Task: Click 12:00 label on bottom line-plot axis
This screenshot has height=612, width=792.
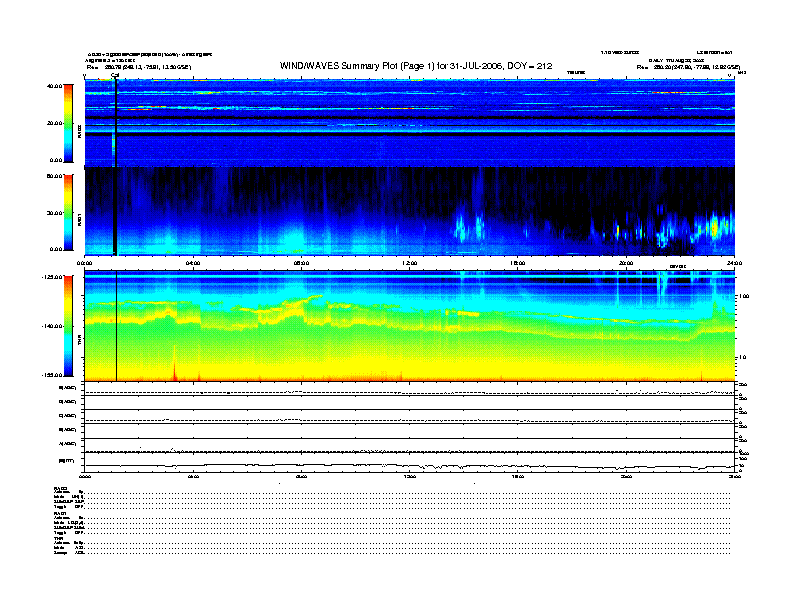Action: click(x=410, y=476)
